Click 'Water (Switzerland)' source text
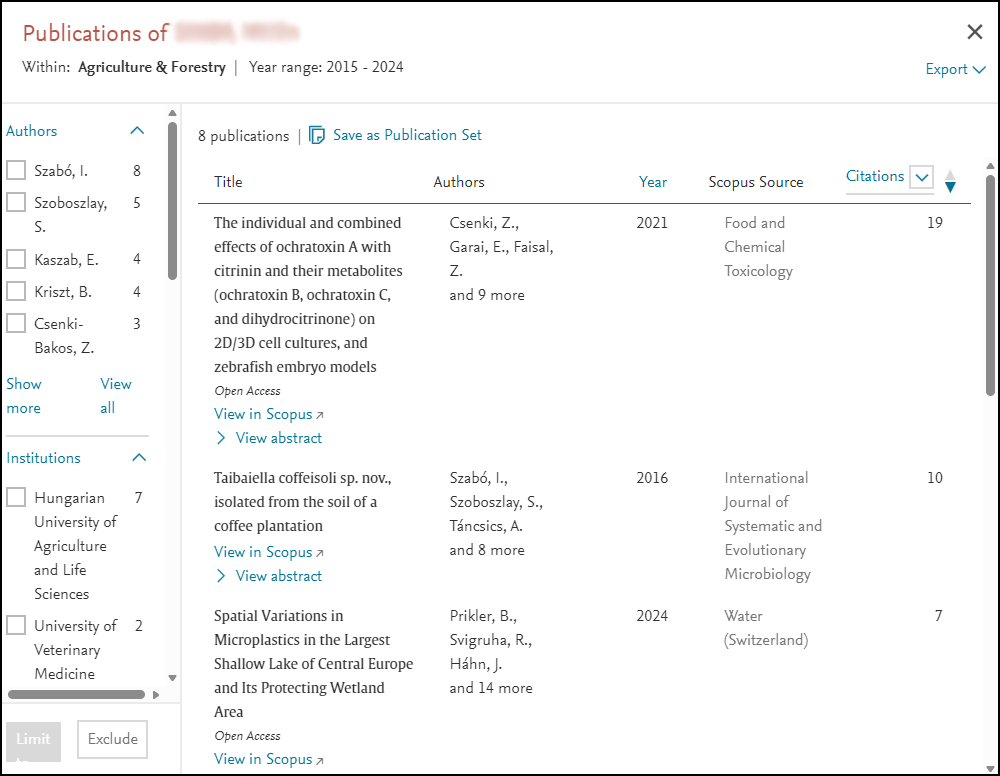The height and width of the screenshot is (776, 1000). coord(766,628)
